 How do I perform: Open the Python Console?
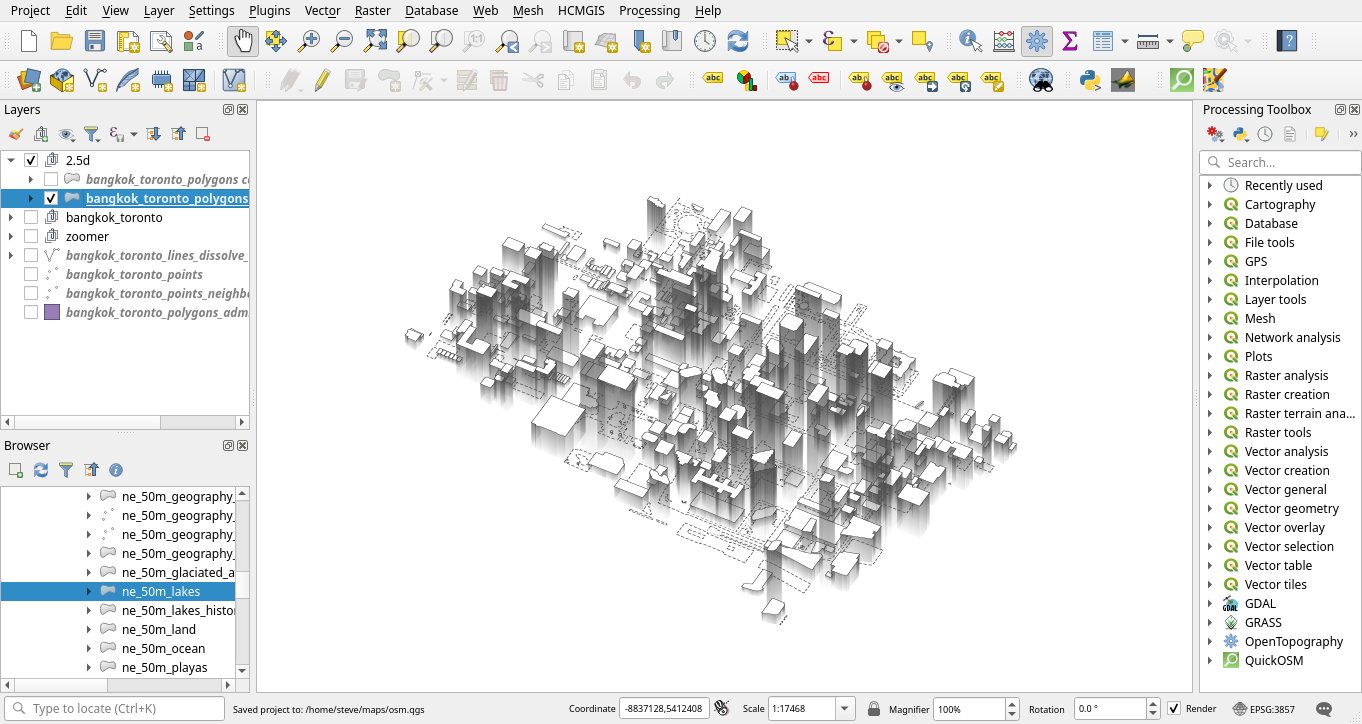tap(1089, 79)
